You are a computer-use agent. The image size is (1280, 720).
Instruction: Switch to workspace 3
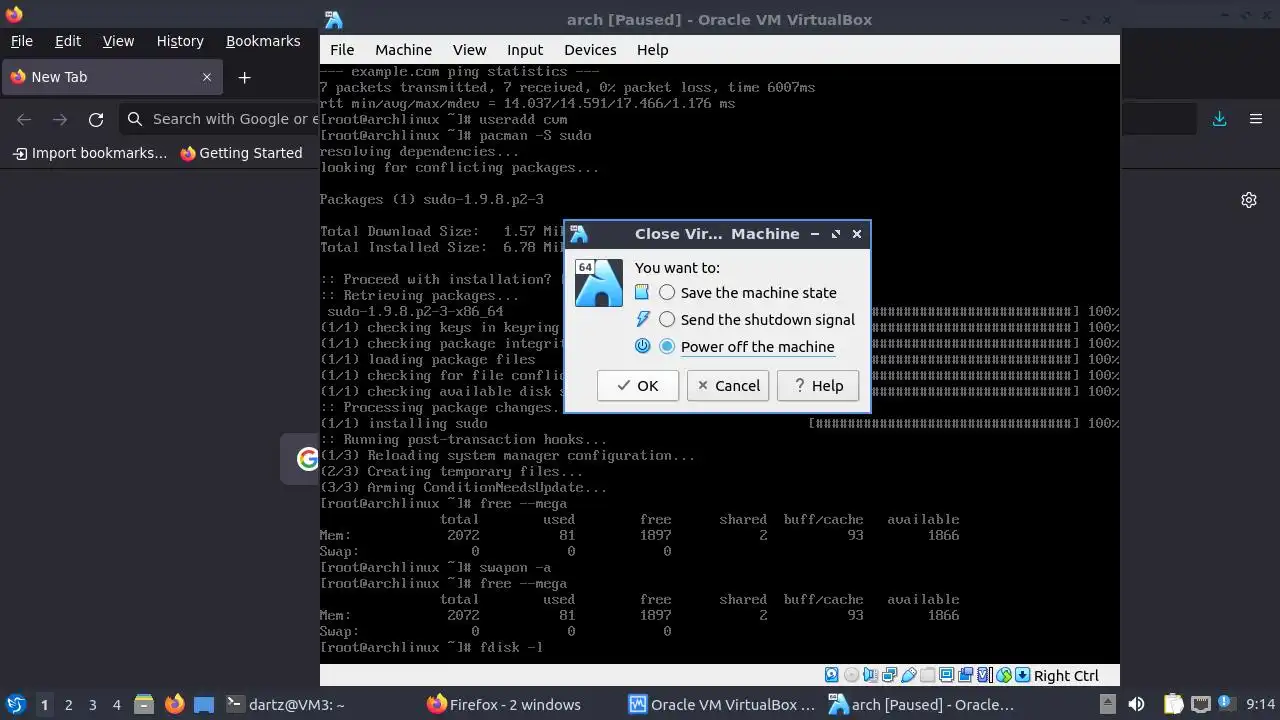[x=92, y=705]
